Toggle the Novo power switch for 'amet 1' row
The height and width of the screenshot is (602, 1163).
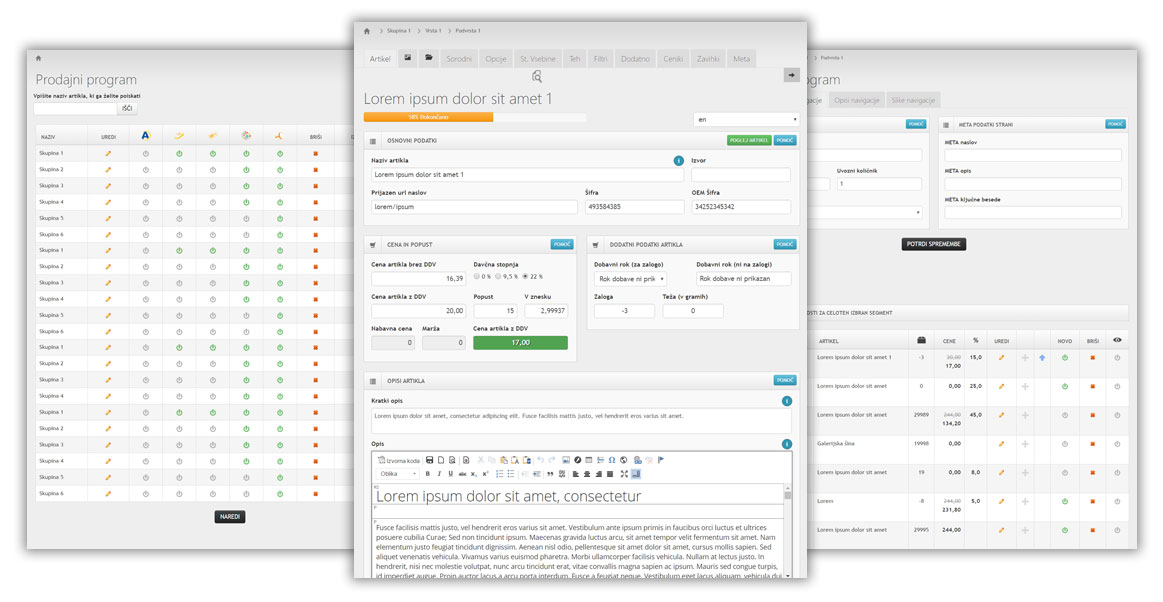1065,358
